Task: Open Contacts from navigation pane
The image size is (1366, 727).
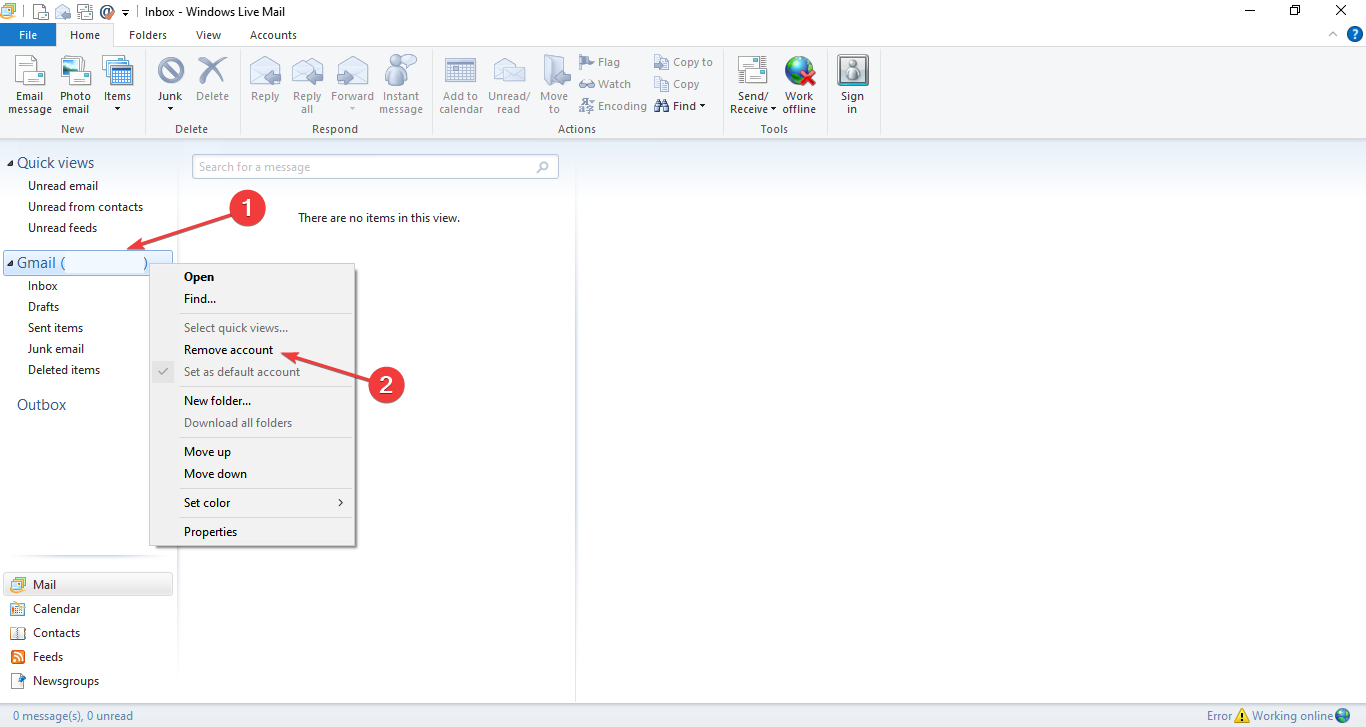Action: click(88, 633)
